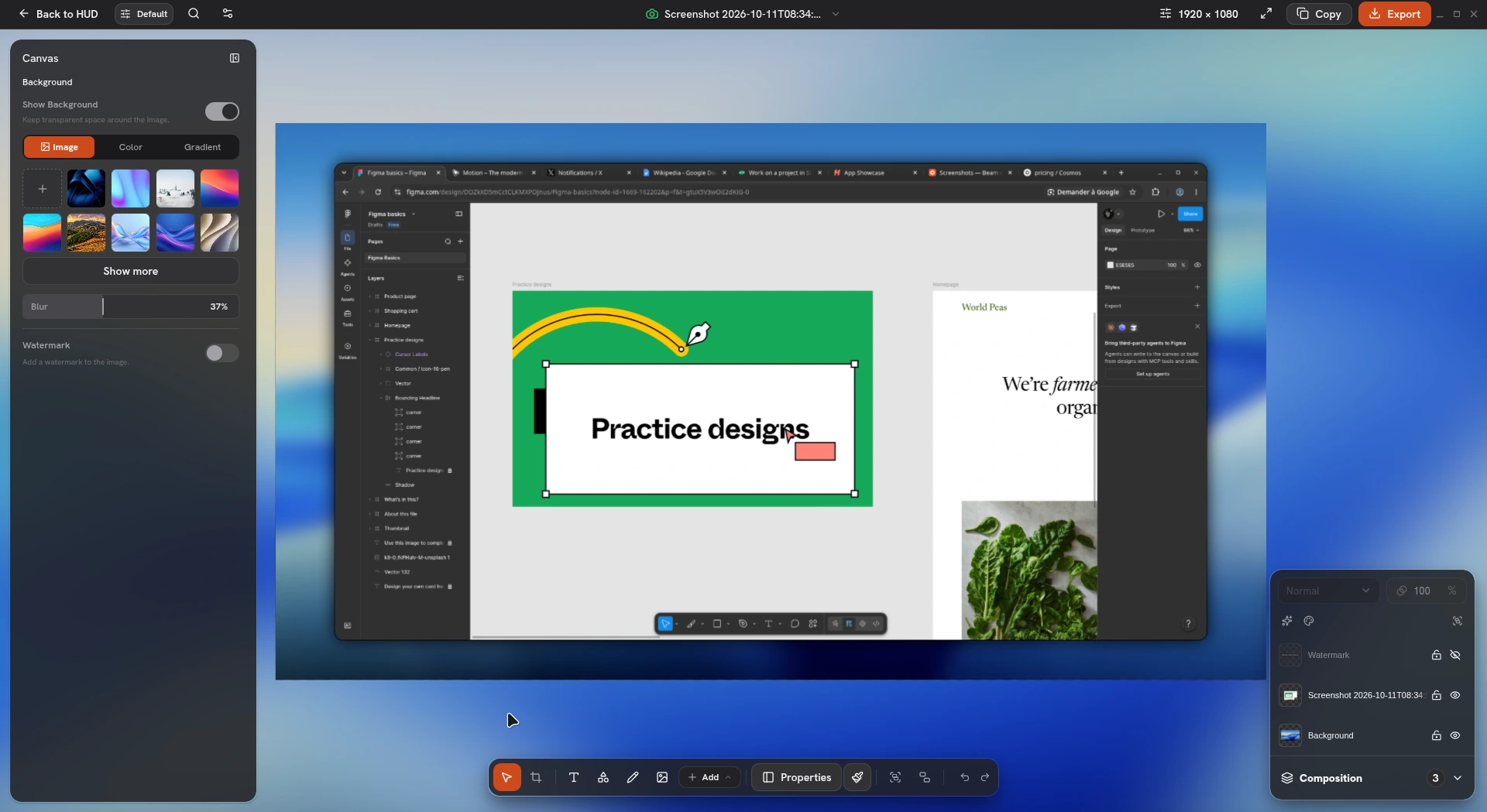Screen dimensions: 1487x812
Task: Open search from the top bar
Action: coord(194,14)
